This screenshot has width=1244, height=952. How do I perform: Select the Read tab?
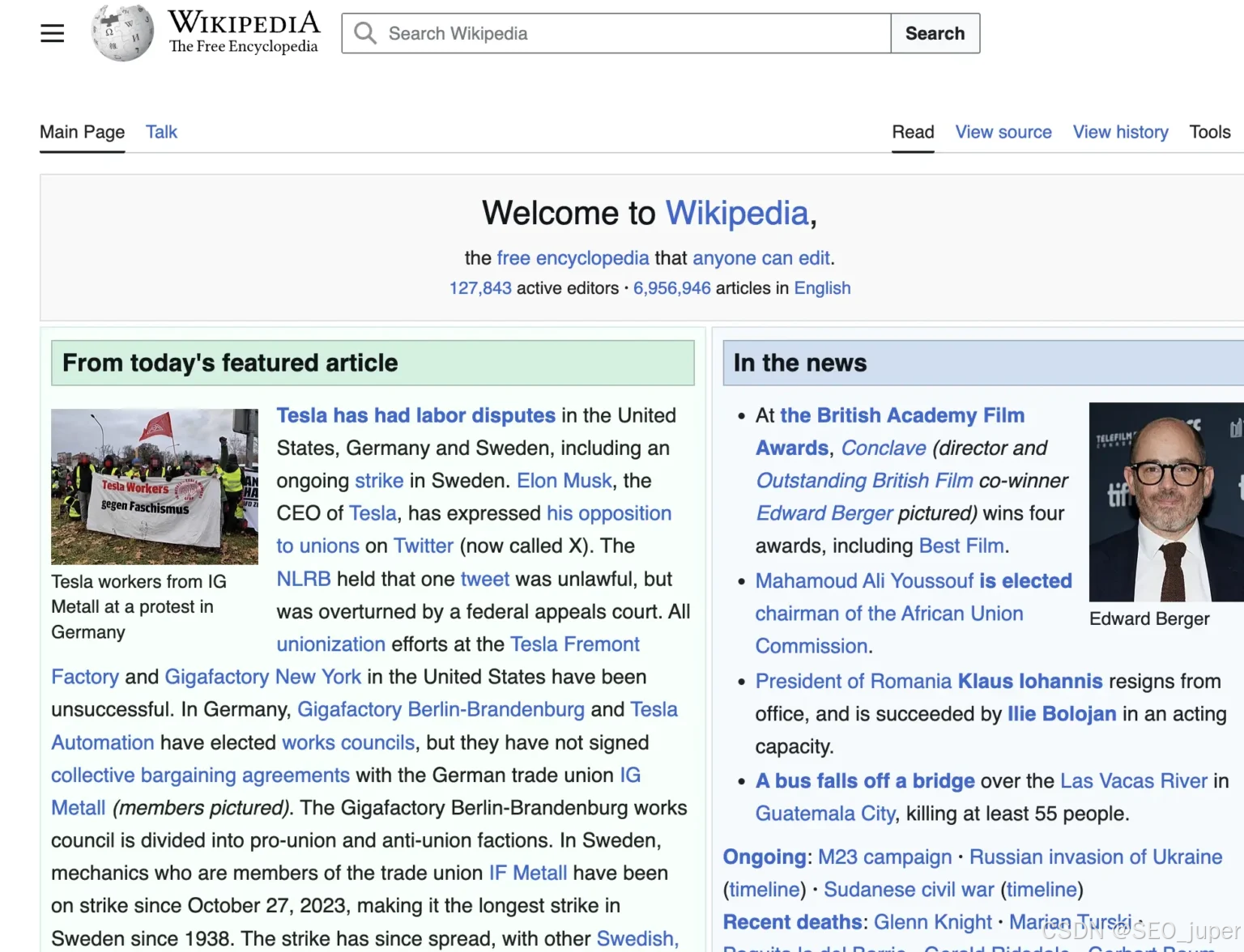pyautogui.click(x=913, y=132)
